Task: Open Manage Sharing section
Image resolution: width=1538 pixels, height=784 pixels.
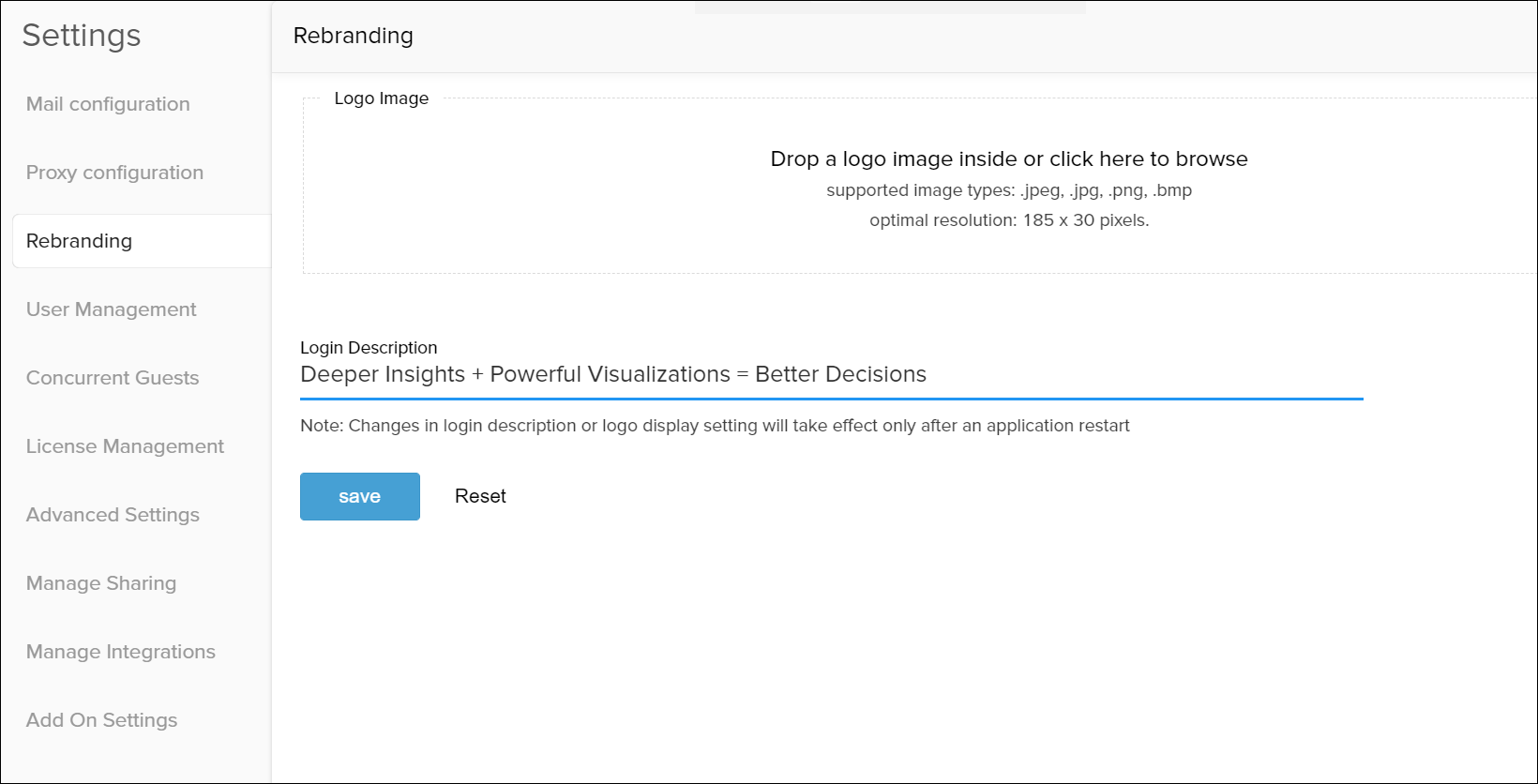Action: (x=101, y=583)
